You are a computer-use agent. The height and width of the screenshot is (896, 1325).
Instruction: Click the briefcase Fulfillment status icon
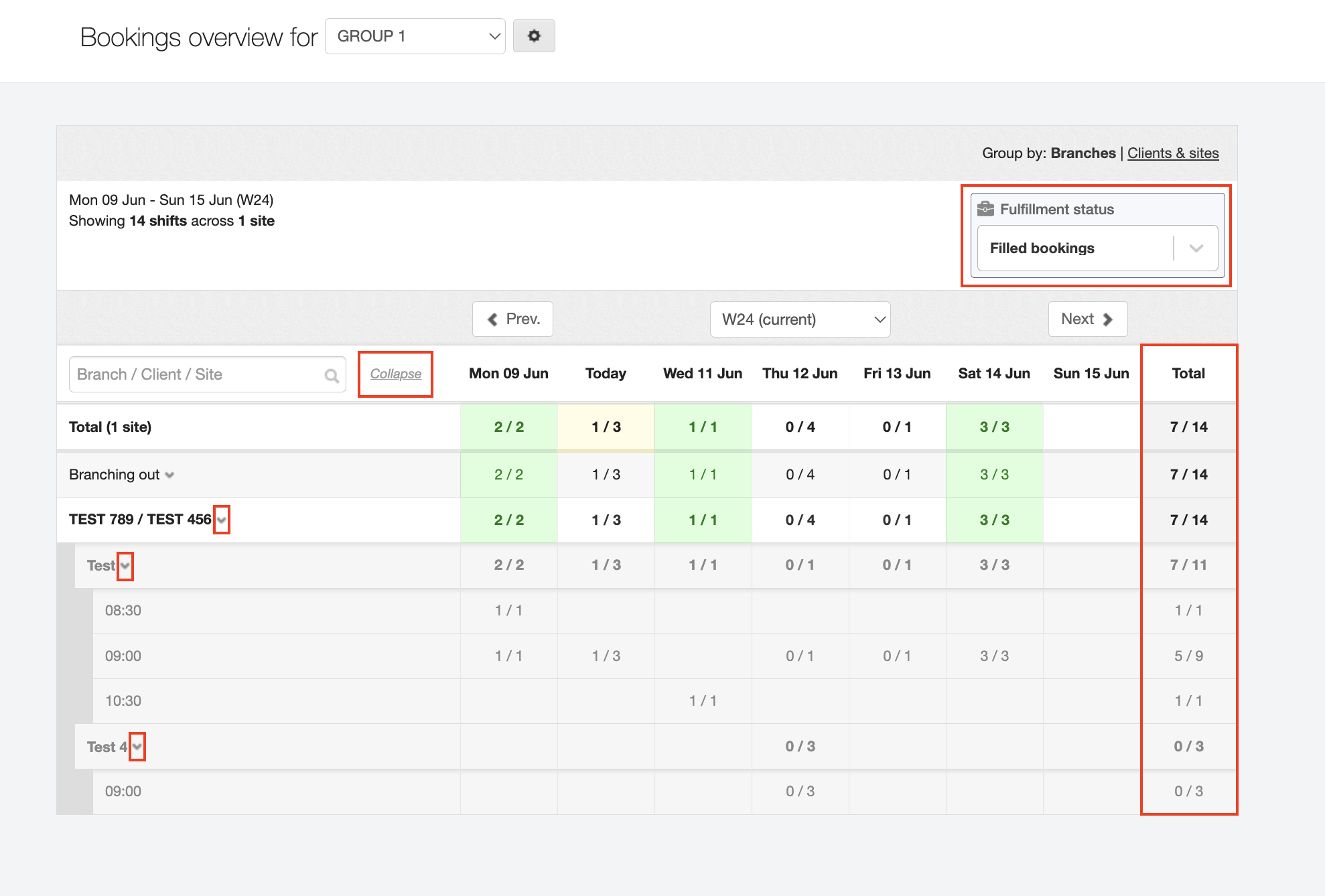985,209
